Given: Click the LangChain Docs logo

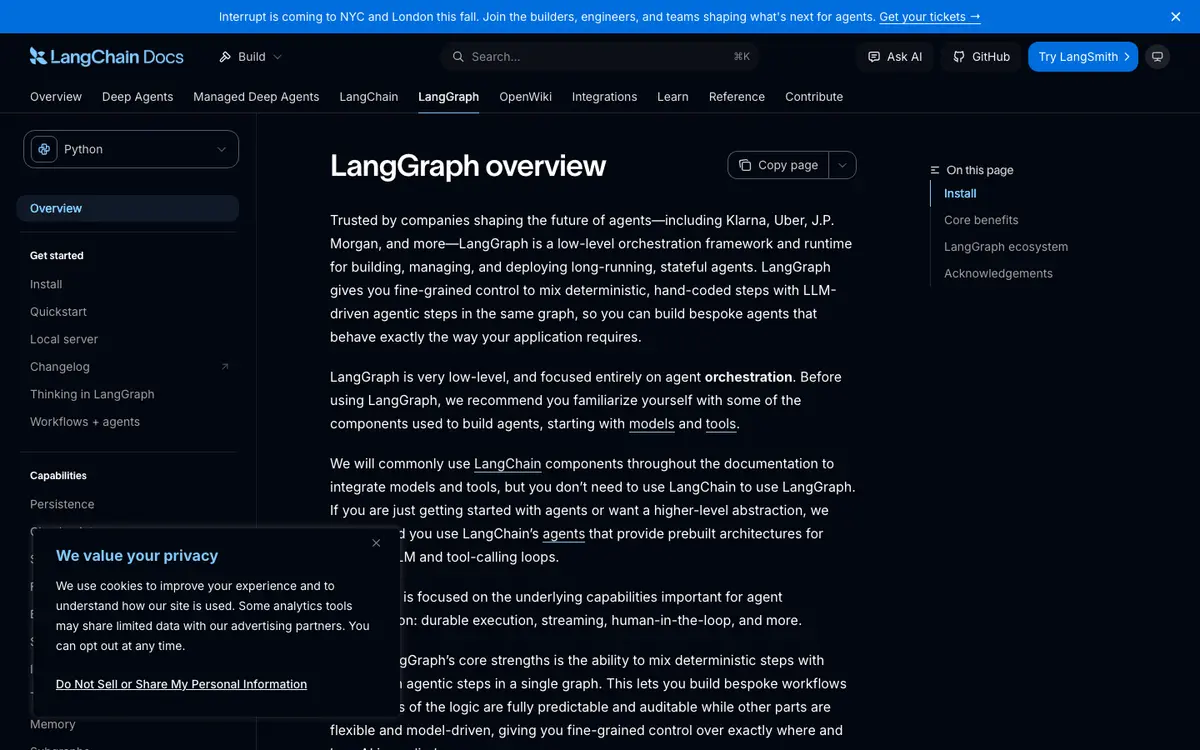Looking at the screenshot, I should (x=107, y=57).
